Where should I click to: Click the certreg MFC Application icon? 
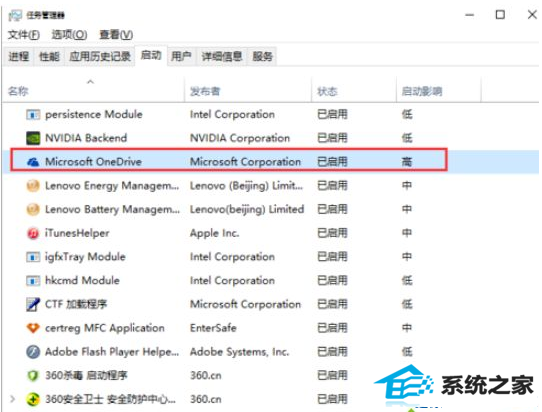[33, 328]
